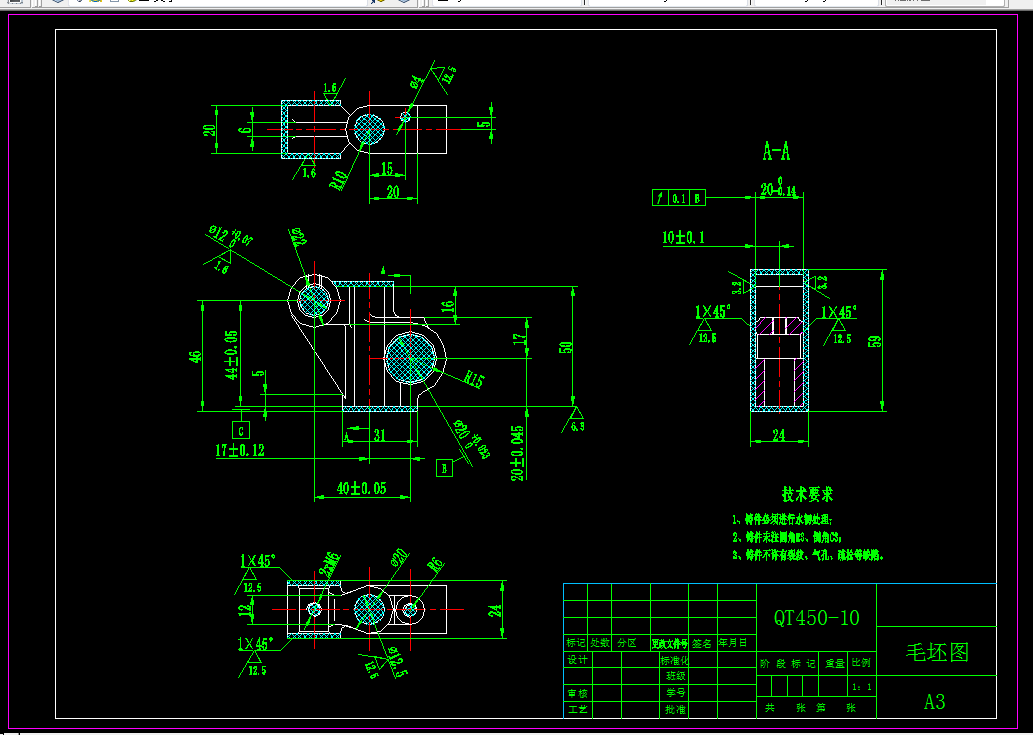Select the R15 radius dimension

coord(474,379)
